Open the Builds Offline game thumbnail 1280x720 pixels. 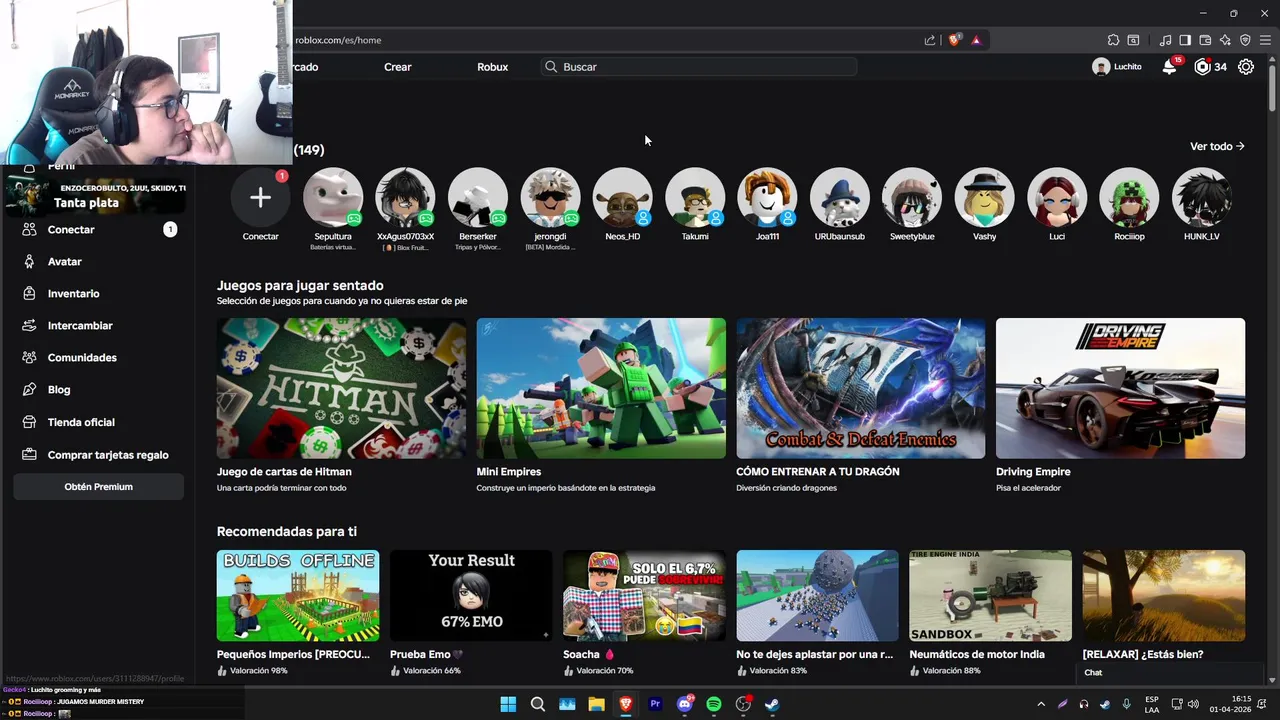tap(298, 595)
